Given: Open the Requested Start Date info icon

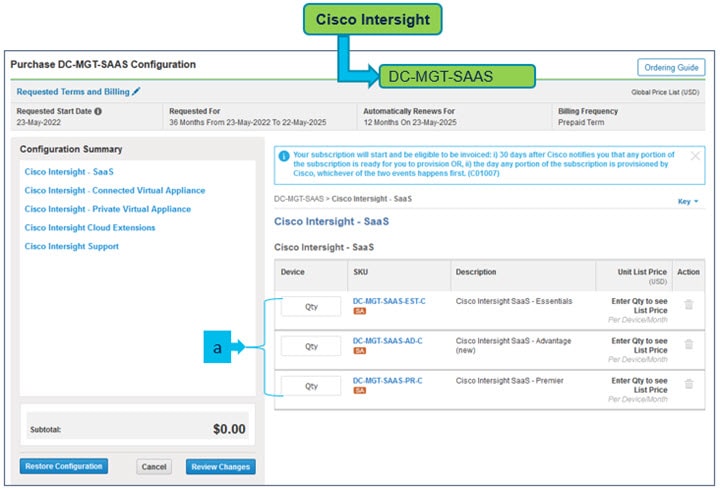Looking at the screenshot, I should point(98,111).
